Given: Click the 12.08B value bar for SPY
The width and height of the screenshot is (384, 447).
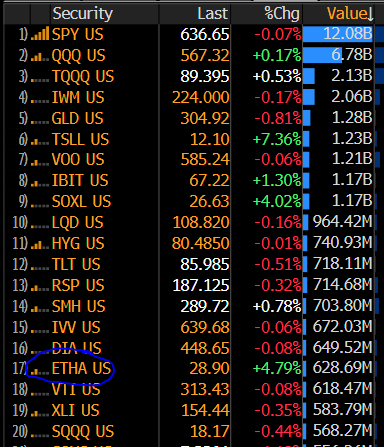Looking at the screenshot, I should (x=338, y=34).
